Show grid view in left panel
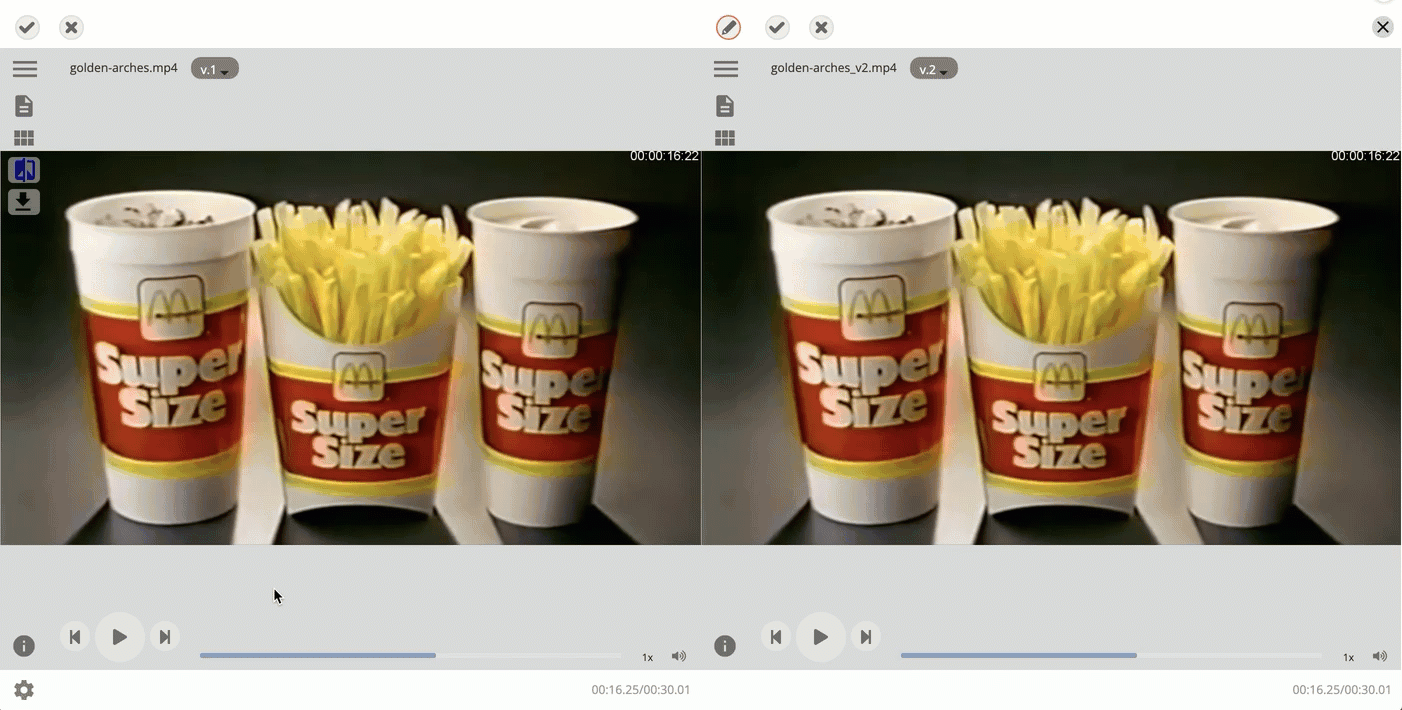Screen dimensions: 1402x710 24,138
